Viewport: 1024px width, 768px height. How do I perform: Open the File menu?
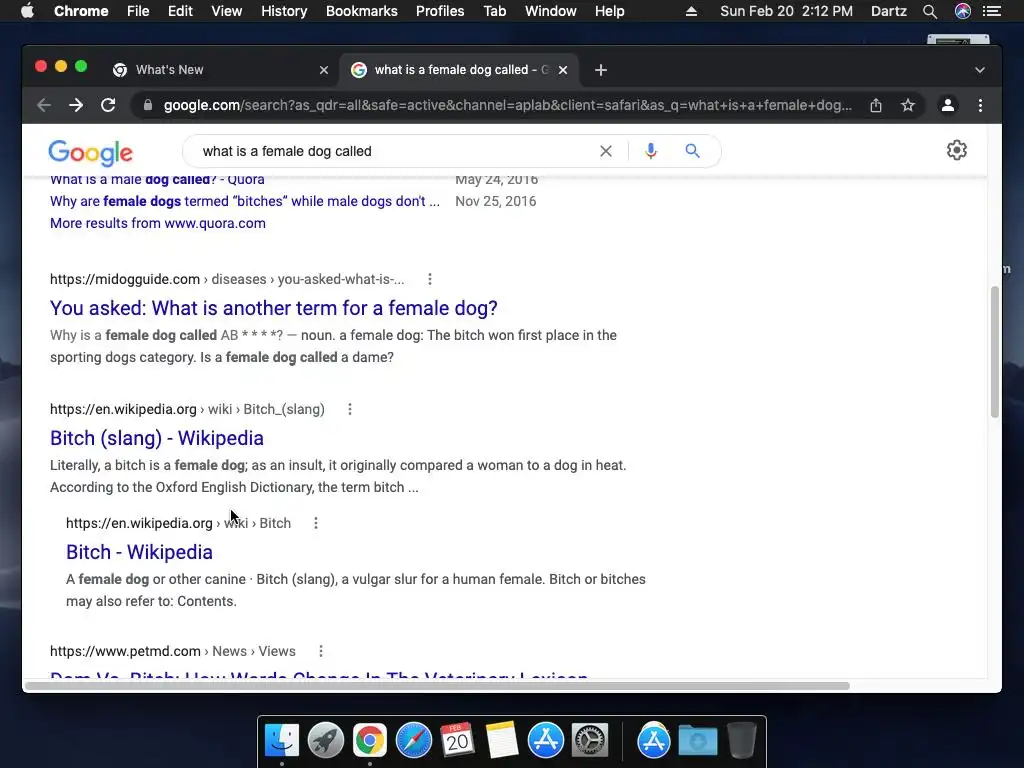tap(138, 11)
